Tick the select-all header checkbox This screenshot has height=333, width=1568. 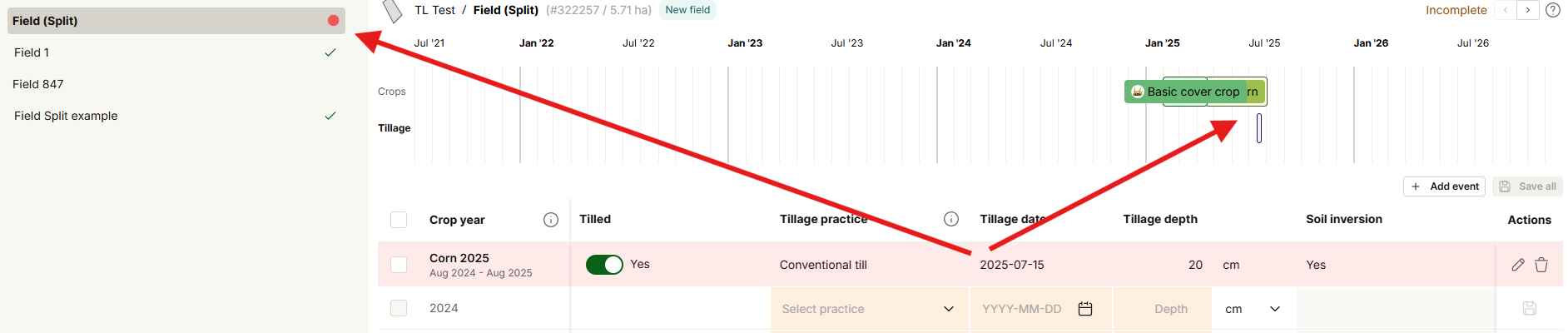pyautogui.click(x=399, y=220)
